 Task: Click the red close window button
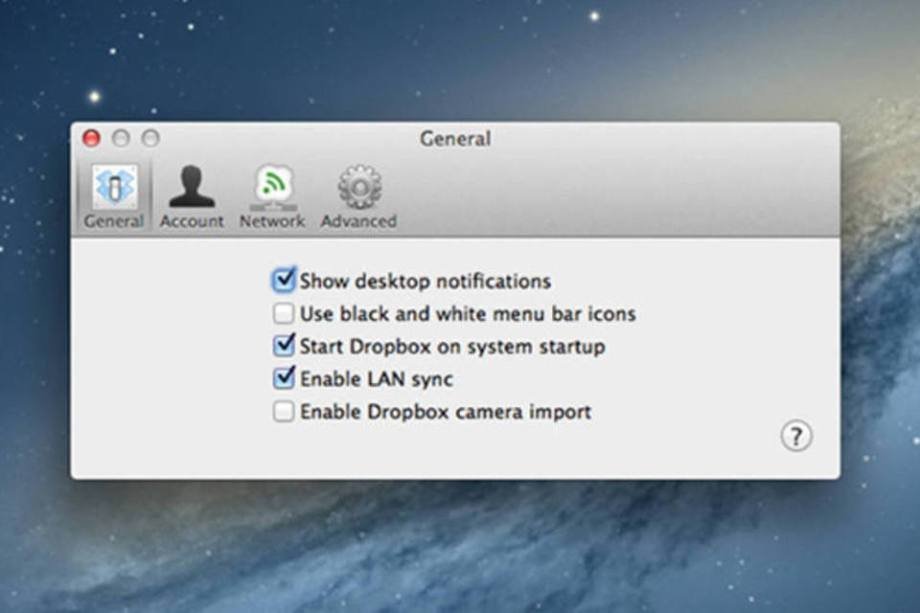coord(91,138)
